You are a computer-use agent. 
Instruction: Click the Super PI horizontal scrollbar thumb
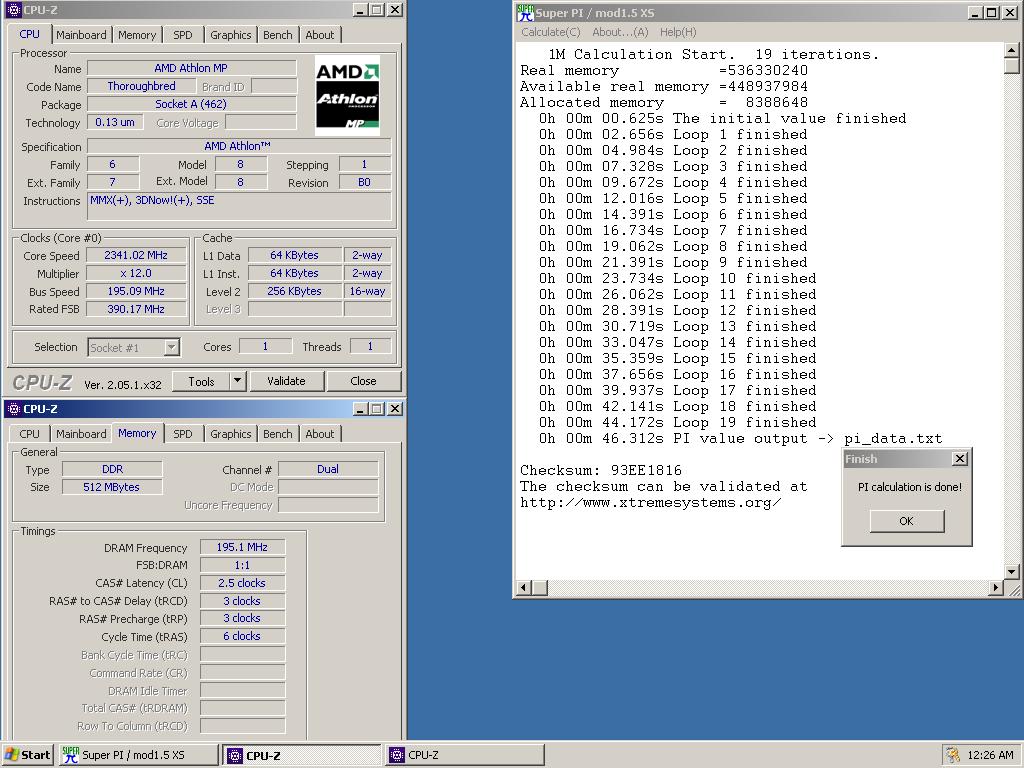[x=539, y=588]
